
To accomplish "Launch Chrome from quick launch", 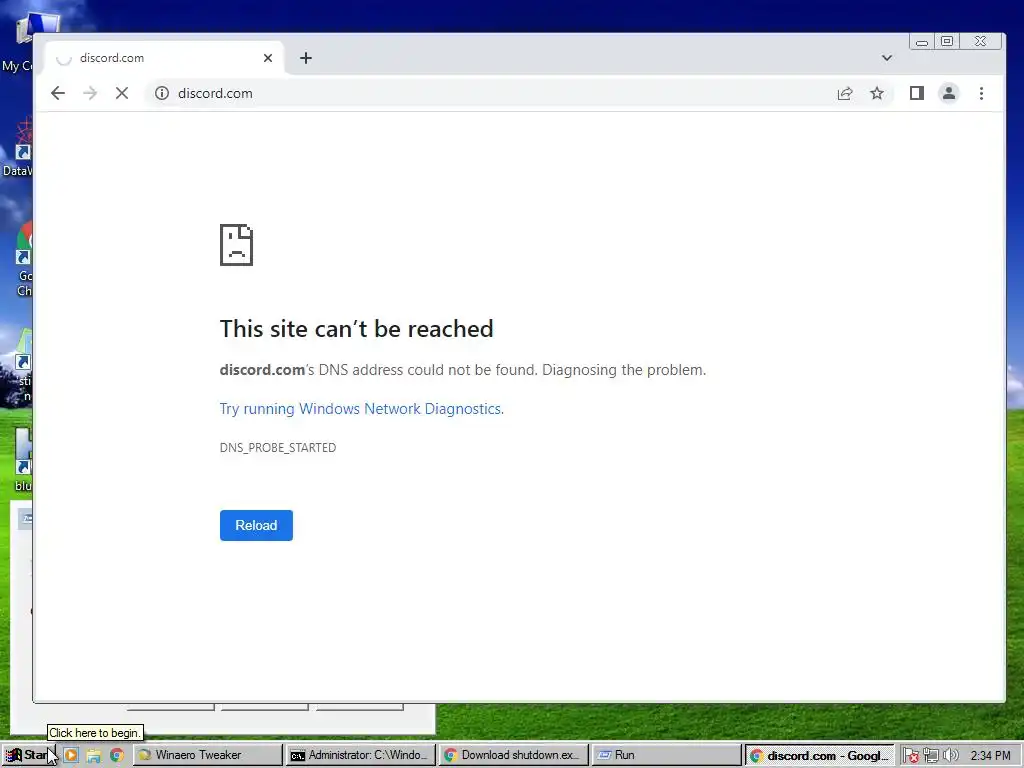I will [x=117, y=756].
